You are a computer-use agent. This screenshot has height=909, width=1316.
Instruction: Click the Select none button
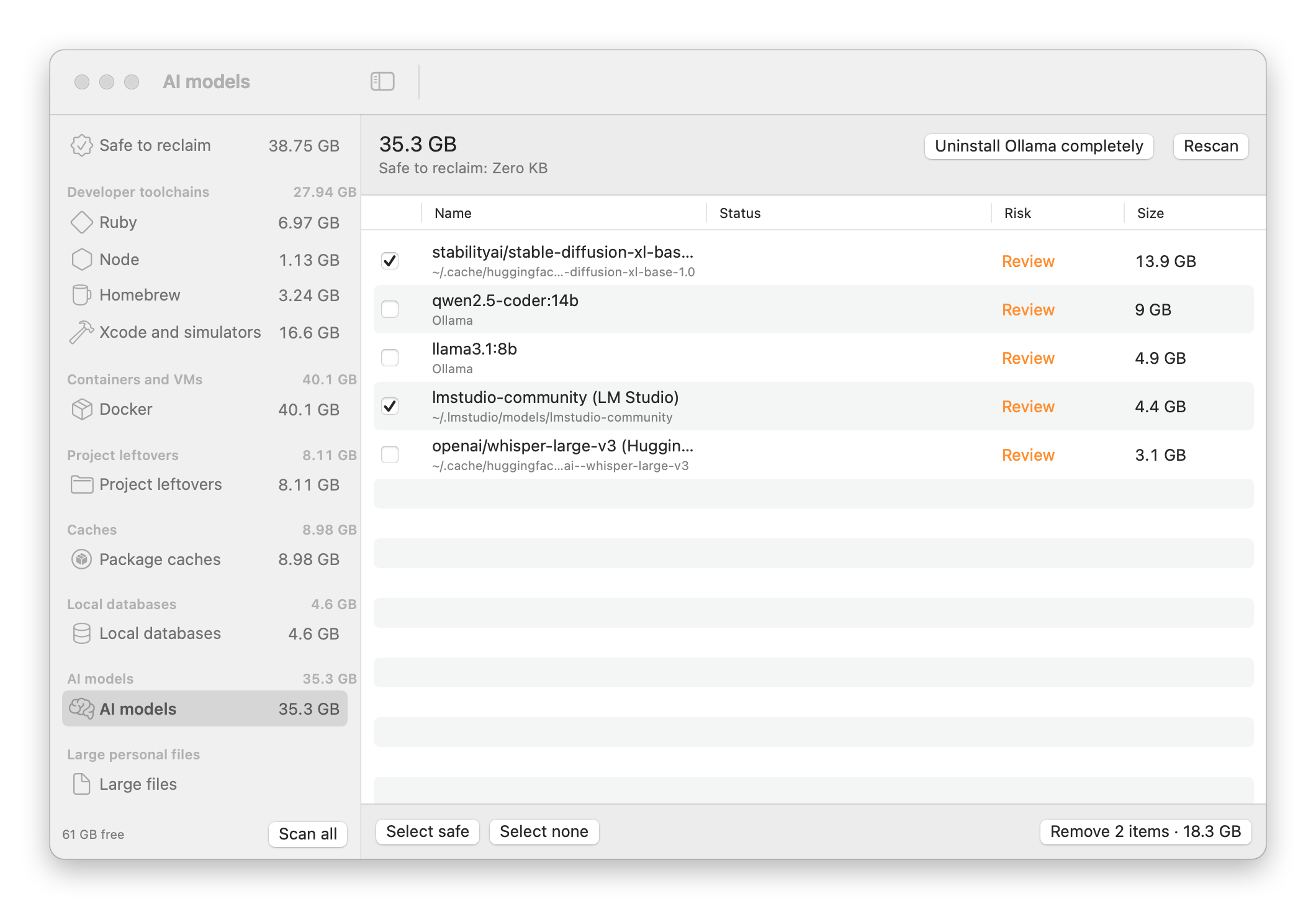(x=544, y=831)
